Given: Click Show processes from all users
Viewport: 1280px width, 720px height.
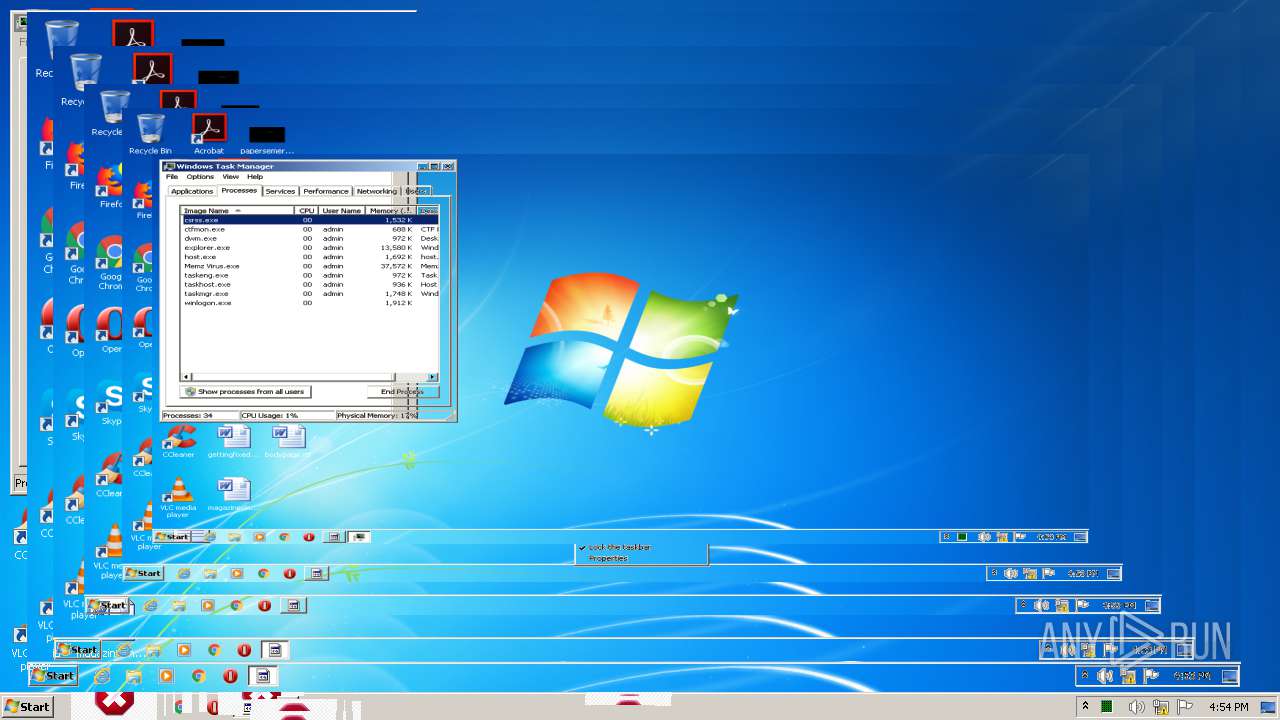Looking at the screenshot, I should (x=246, y=392).
